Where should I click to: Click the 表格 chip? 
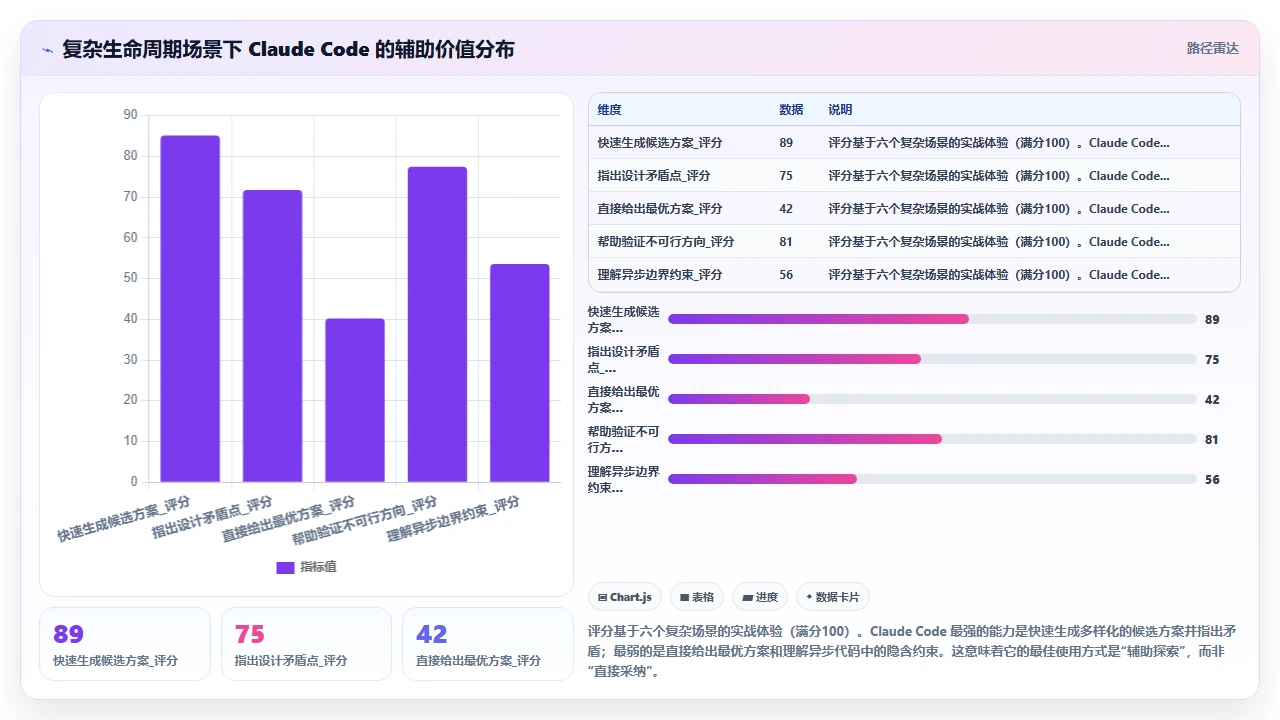(x=696, y=597)
